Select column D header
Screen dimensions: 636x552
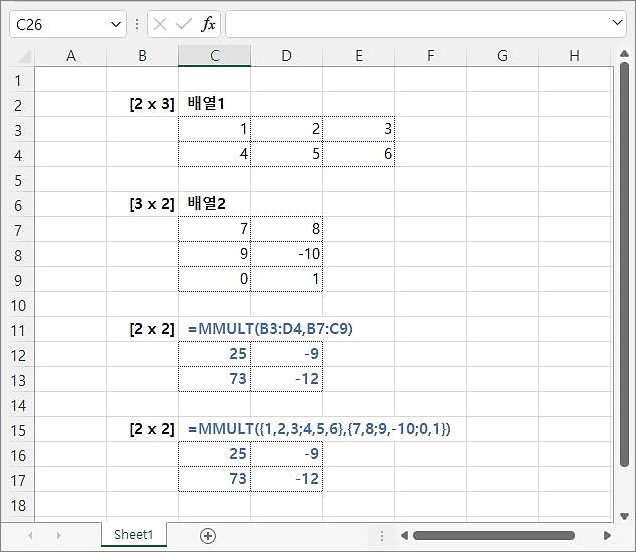(286, 56)
